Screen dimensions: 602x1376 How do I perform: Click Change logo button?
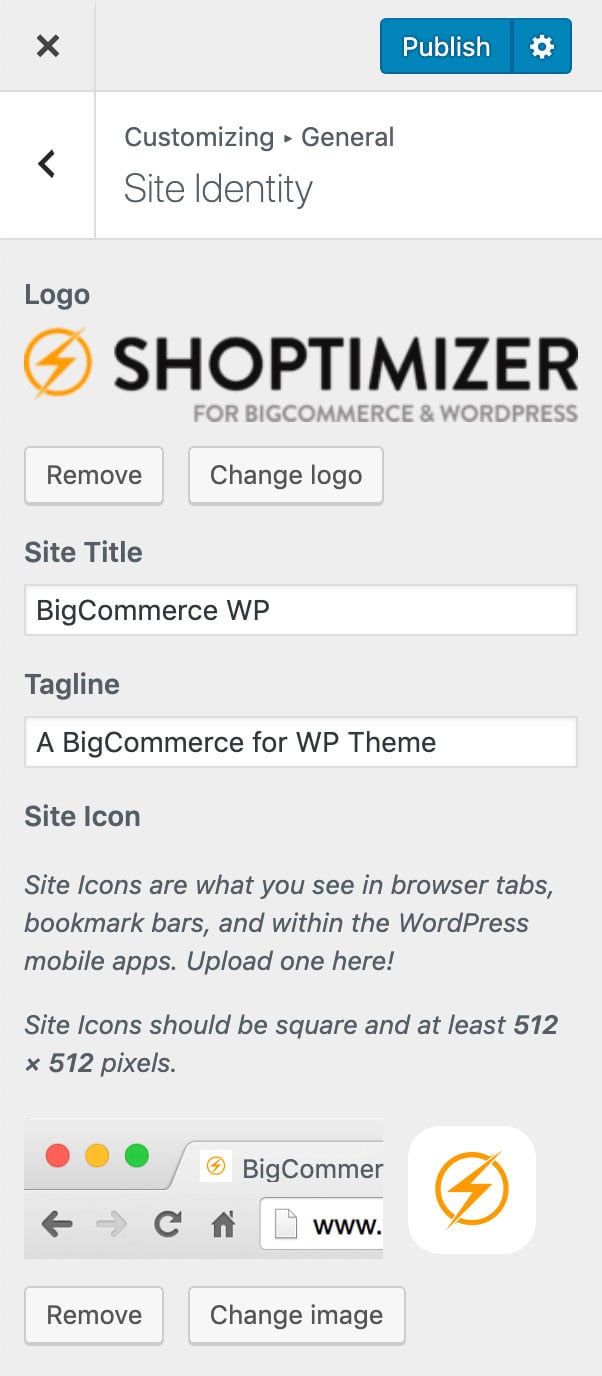(286, 475)
